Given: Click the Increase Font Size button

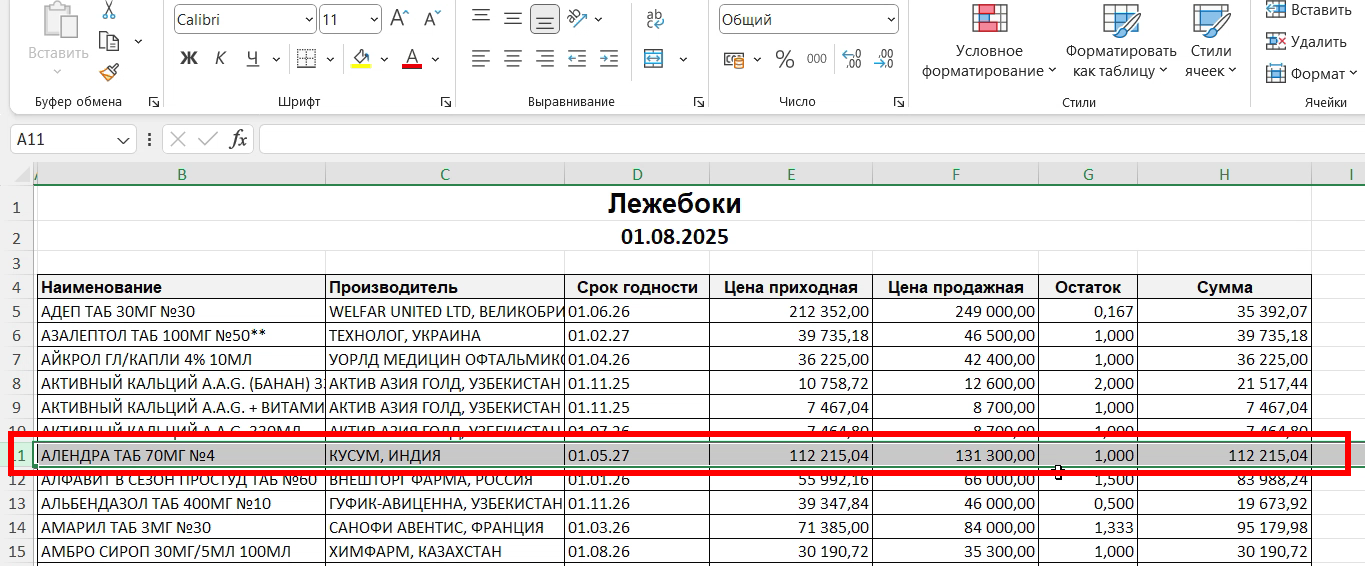Looking at the screenshot, I should pyautogui.click(x=399, y=19).
